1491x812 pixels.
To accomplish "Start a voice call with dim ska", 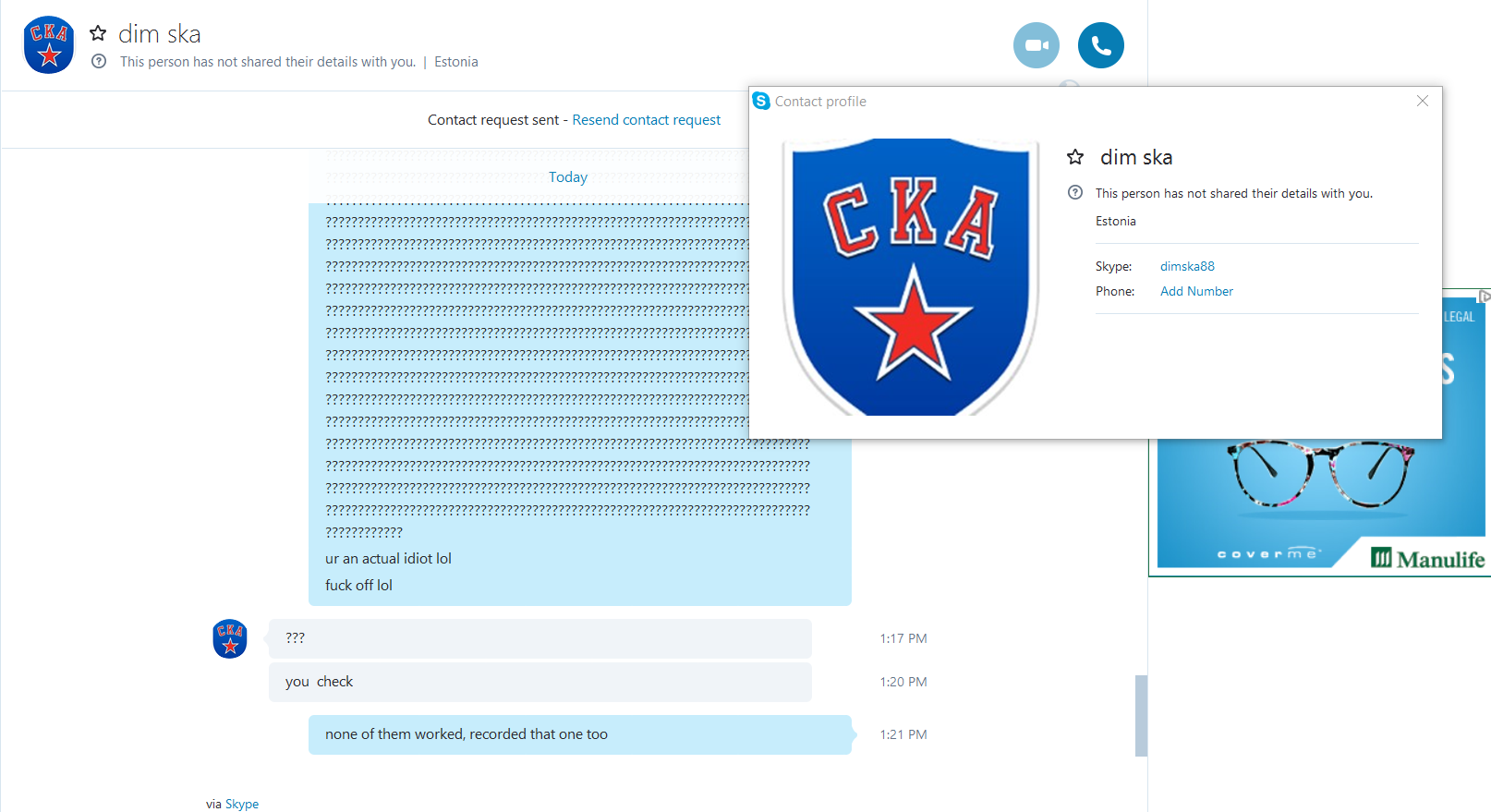I will pos(1101,45).
